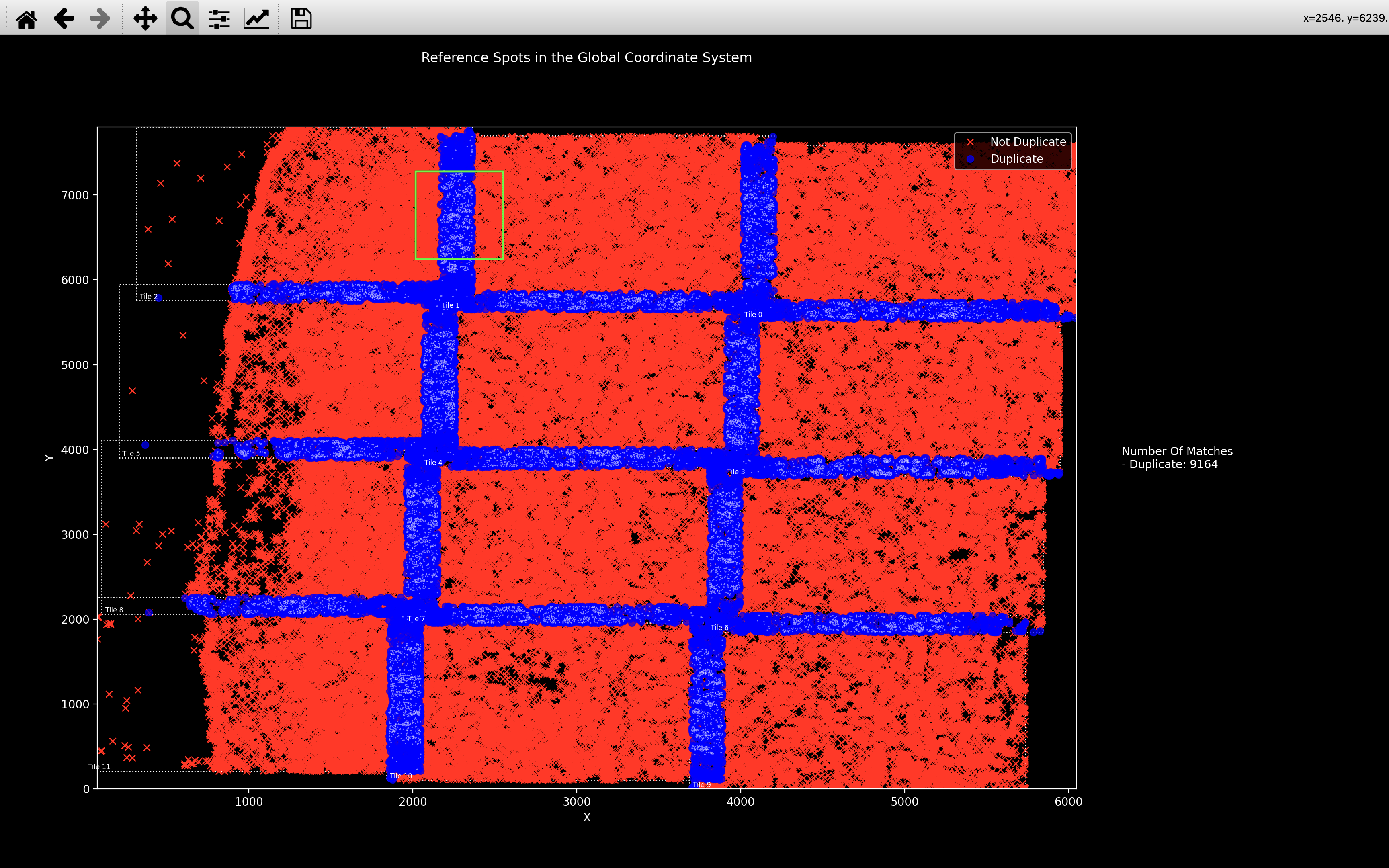The image size is (1389, 868).
Task: Click the Tile 10 label
Action: coord(401,776)
